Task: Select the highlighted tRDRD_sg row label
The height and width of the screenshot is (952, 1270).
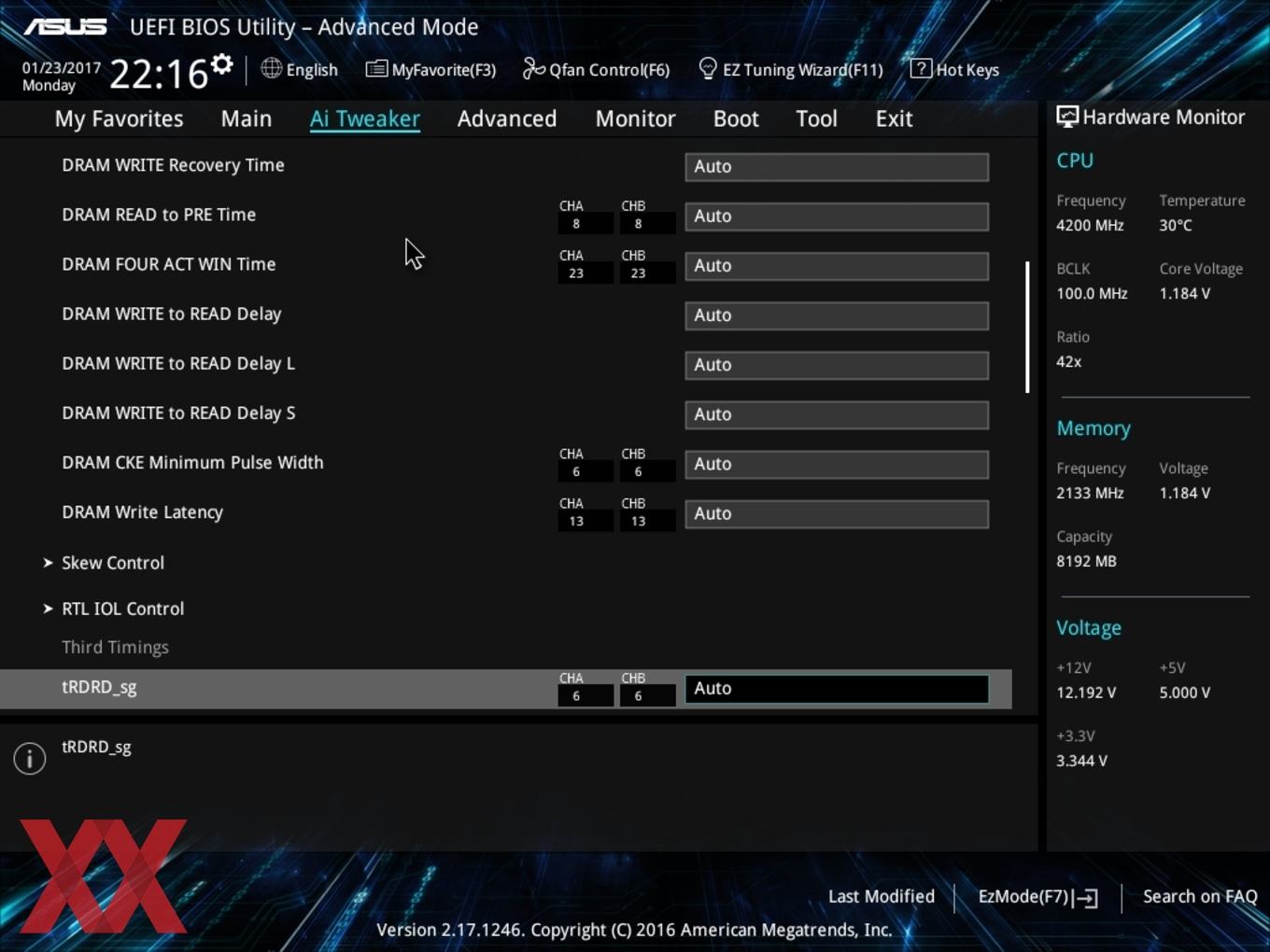Action: click(99, 687)
